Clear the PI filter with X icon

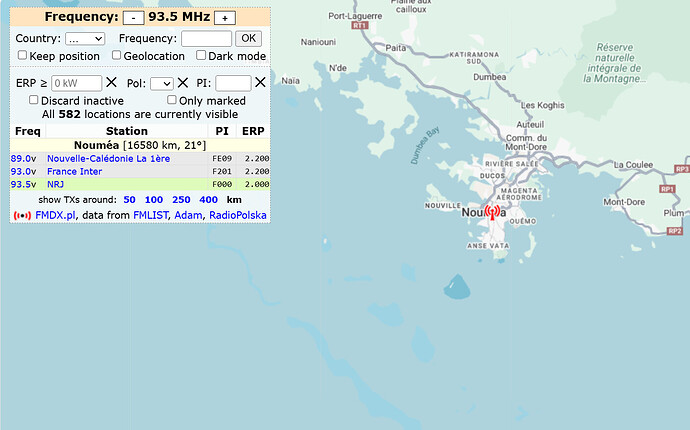[x=260, y=83]
